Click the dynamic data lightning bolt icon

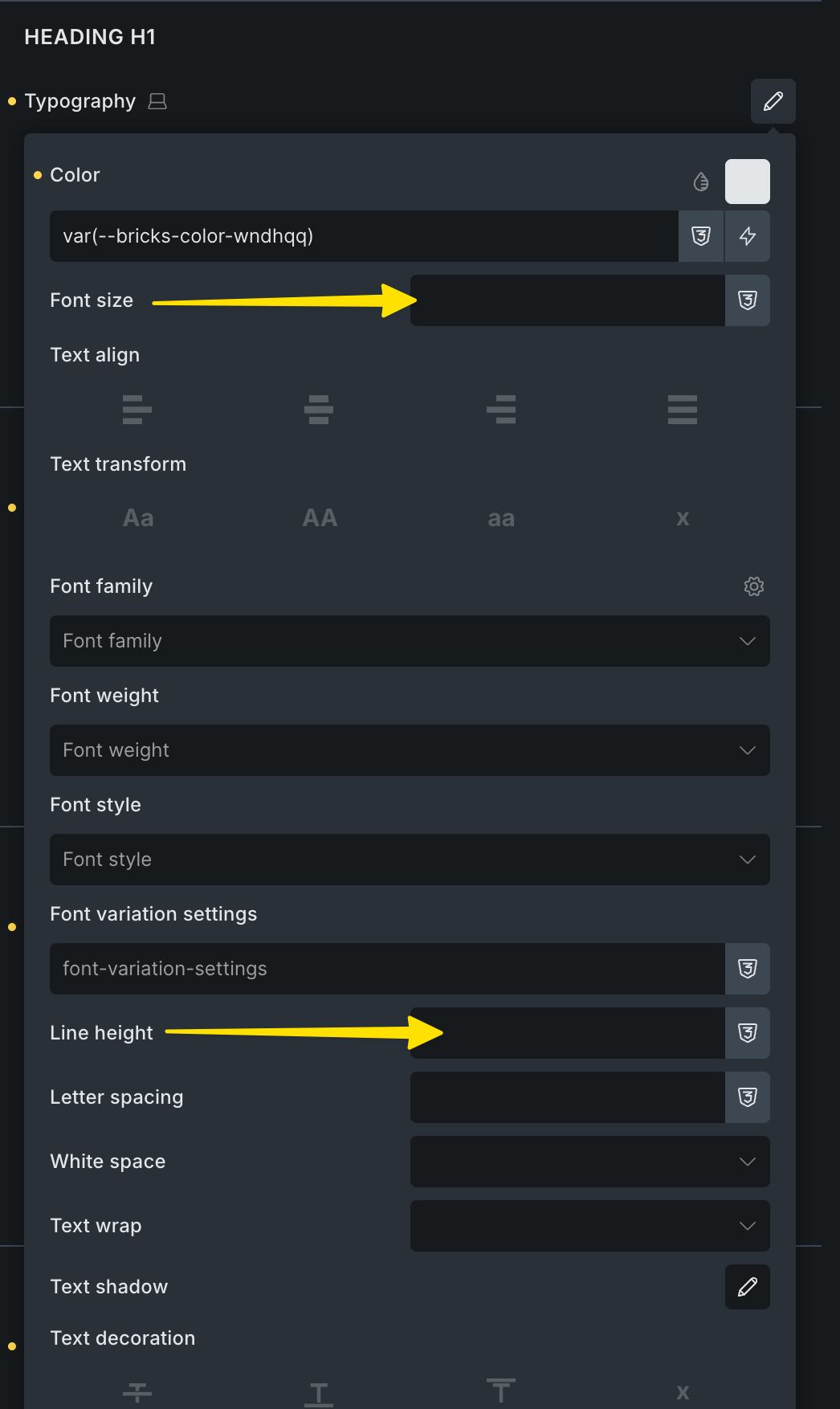pos(748,236)
